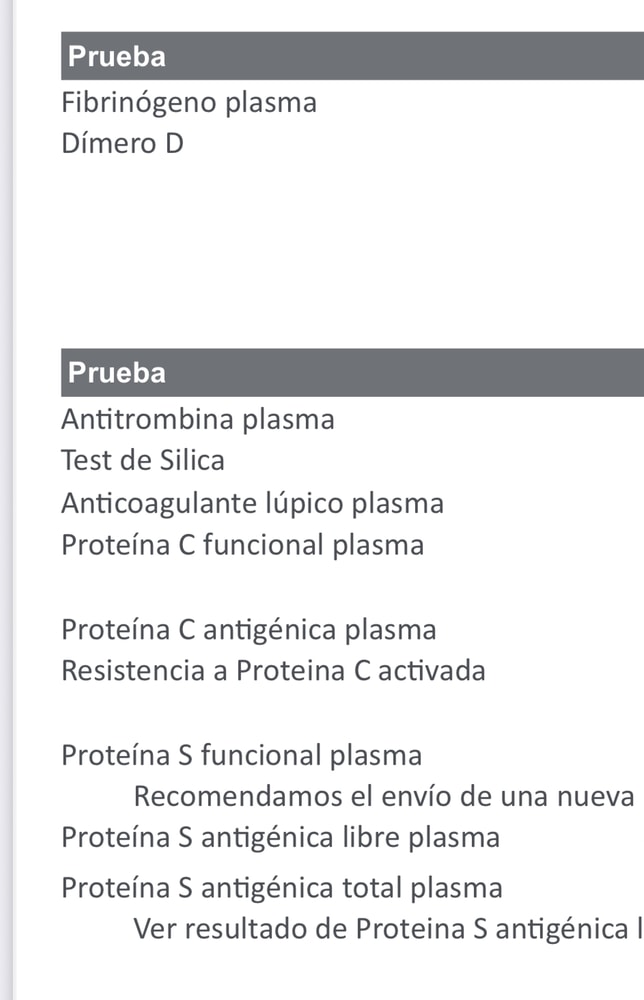Screen dimensions: 644x1000
Task: Click the gray left page margin strip
Action: pos(5,500)
